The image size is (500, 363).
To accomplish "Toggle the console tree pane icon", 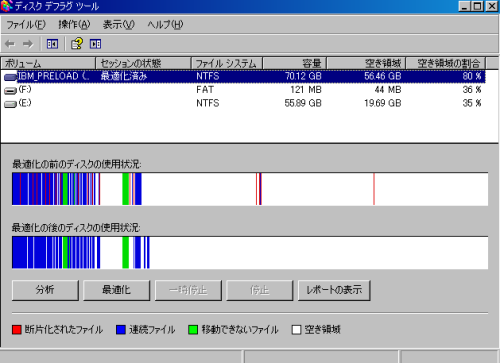I will pyautogui.click(x=52, y=44).
